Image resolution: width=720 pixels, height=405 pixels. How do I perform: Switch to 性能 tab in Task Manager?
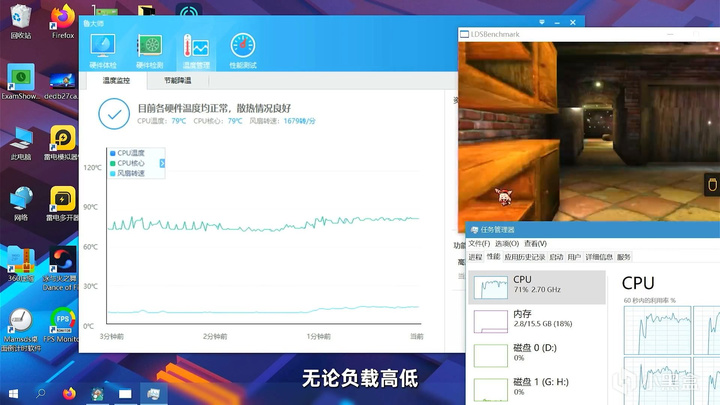pyautogui.click(x=494, y=257)
